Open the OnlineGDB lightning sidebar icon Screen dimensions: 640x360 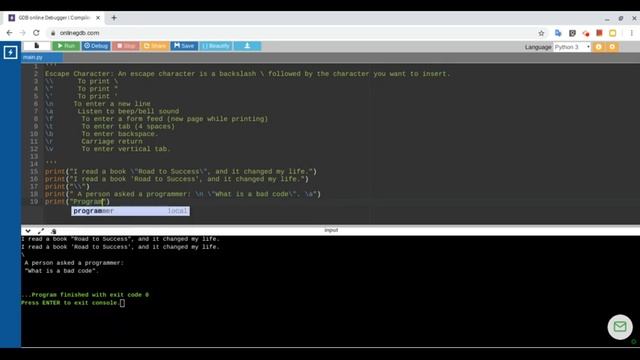10,52
